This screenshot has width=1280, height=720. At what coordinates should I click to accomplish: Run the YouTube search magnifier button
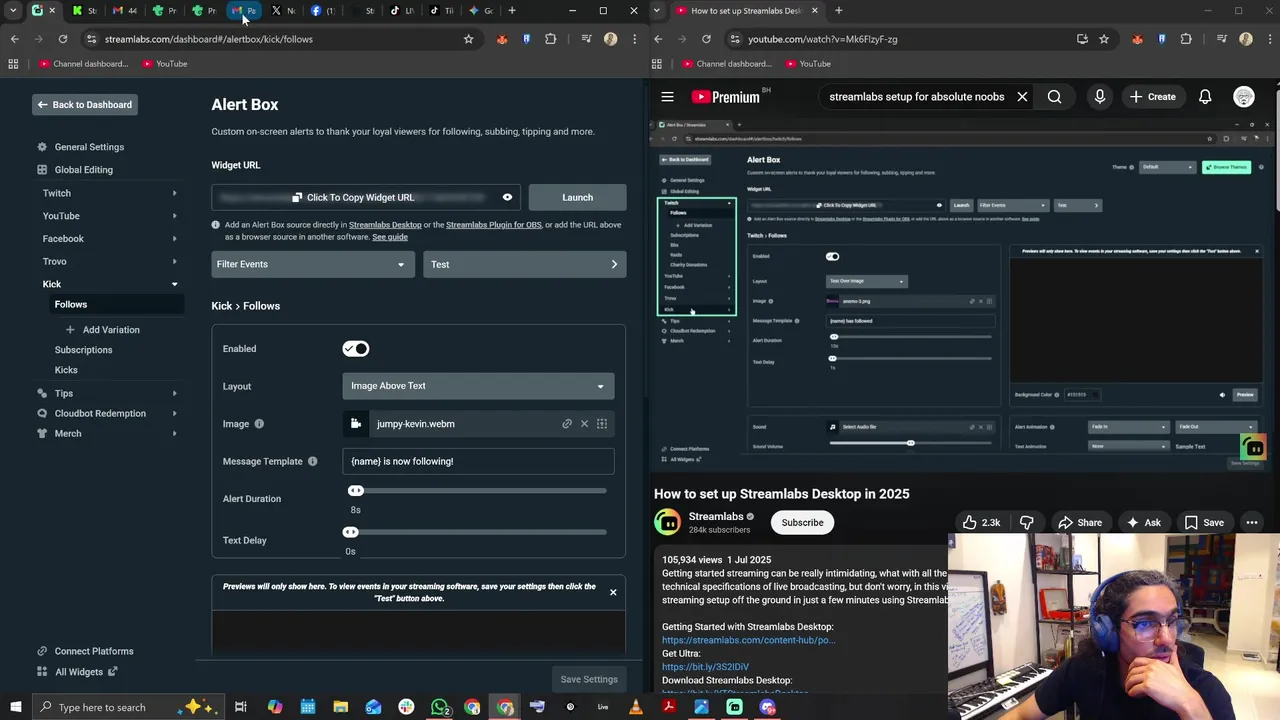[1054, 97]
